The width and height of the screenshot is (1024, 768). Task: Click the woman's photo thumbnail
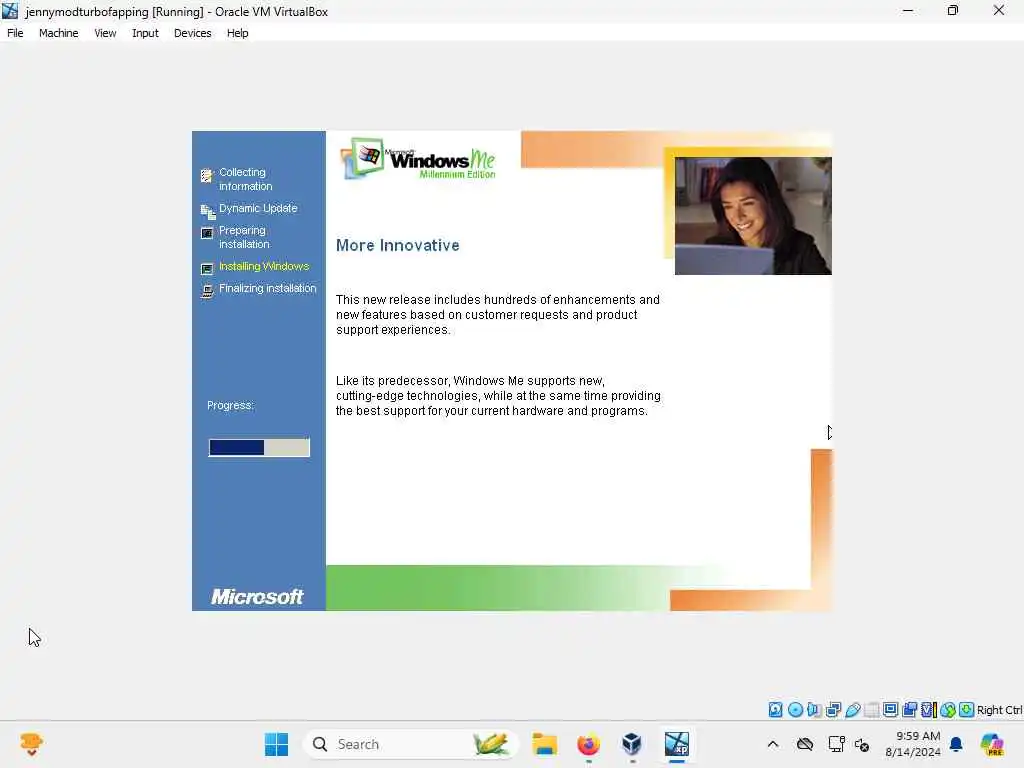[x=753, y=216]
